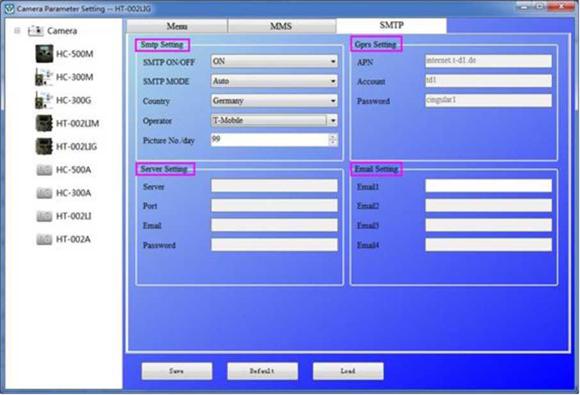This screenshot has width=580, height=395.
Task: Click the Save button
Action: (x=177, y=371)
